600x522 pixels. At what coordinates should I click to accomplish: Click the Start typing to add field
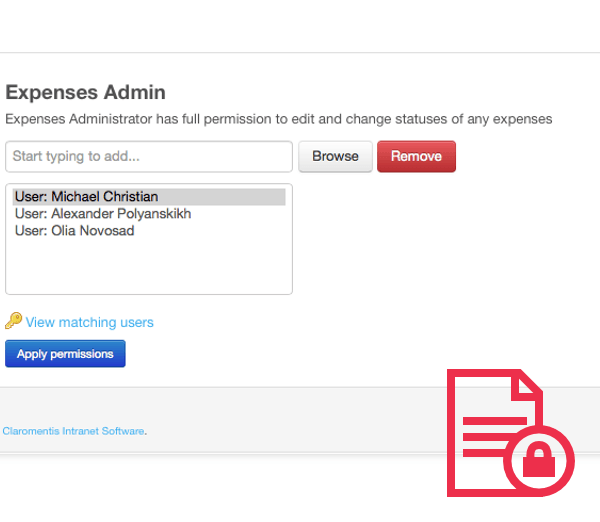(149, 157)
